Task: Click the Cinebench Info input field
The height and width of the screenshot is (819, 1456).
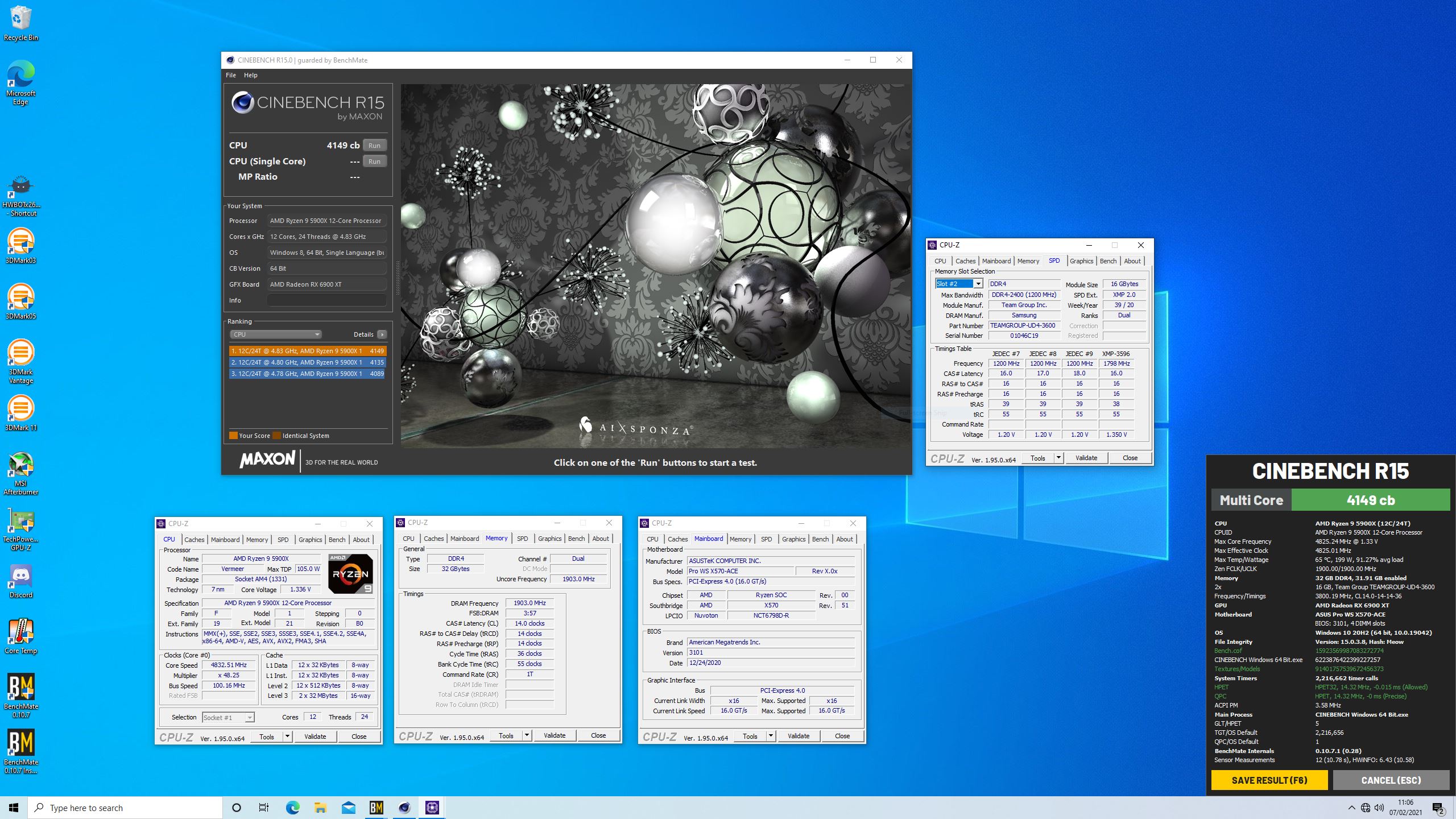Action: click(x=327, y=300)
